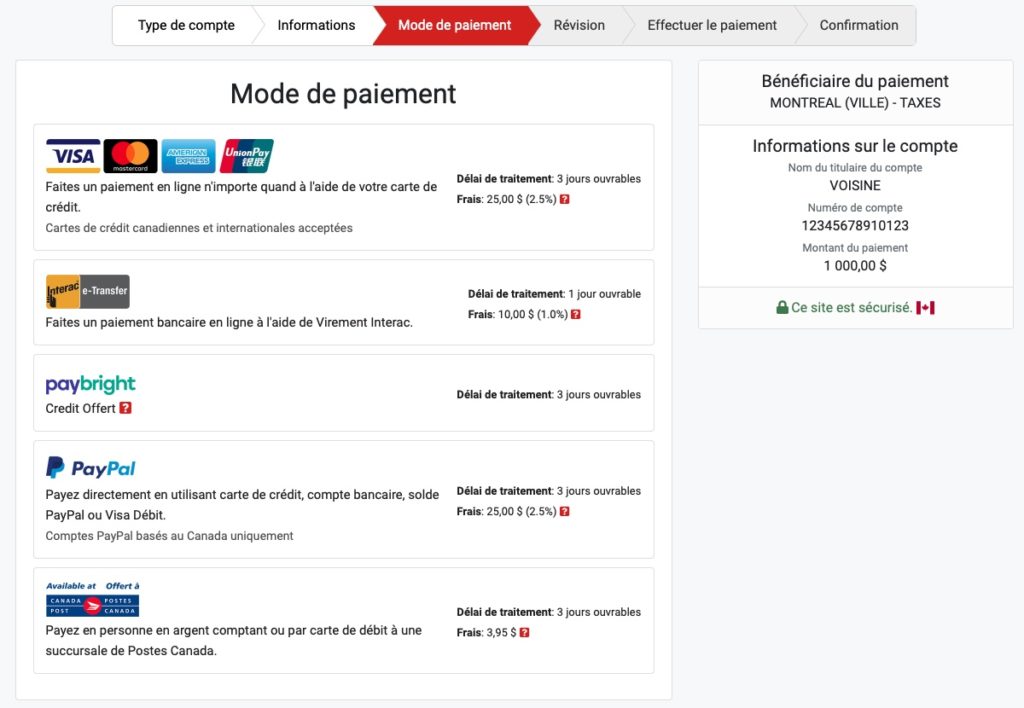Click the Ce site est sécurisé link
This screenshot has width=1024, height=708.
(x=853, y=306)
